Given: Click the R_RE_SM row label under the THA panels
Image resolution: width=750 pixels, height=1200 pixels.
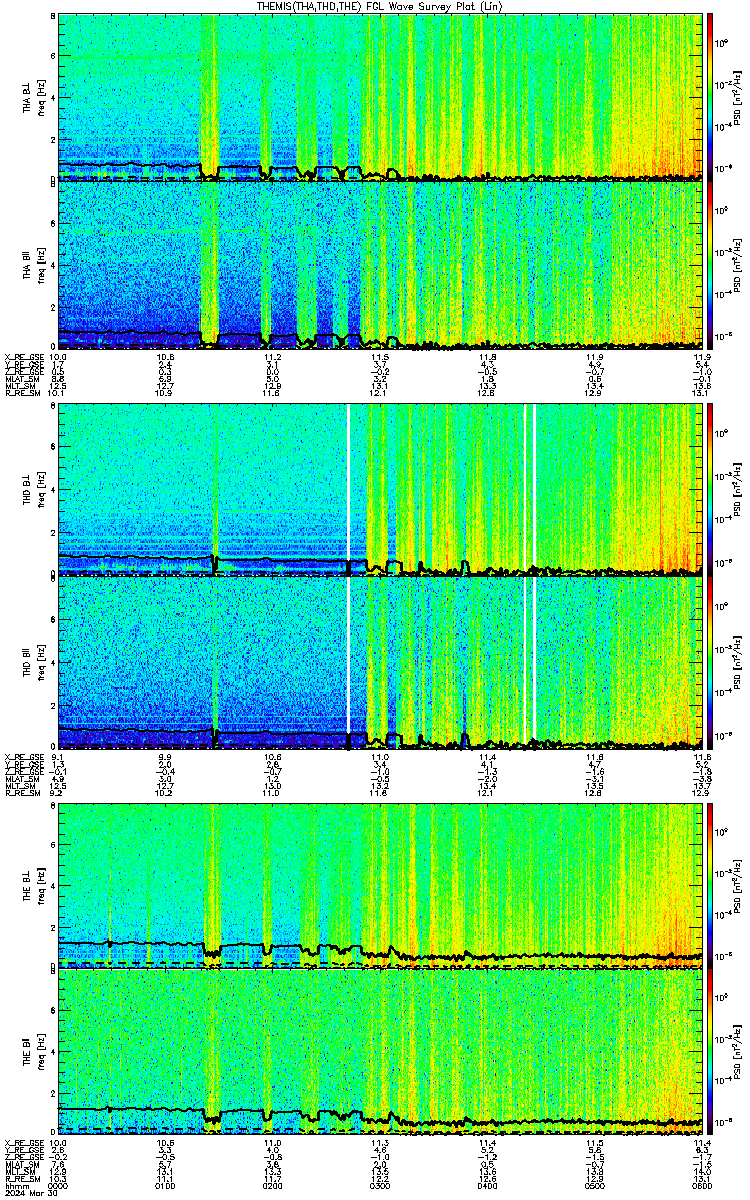Looking at the screenshot, I should point(23,393).
